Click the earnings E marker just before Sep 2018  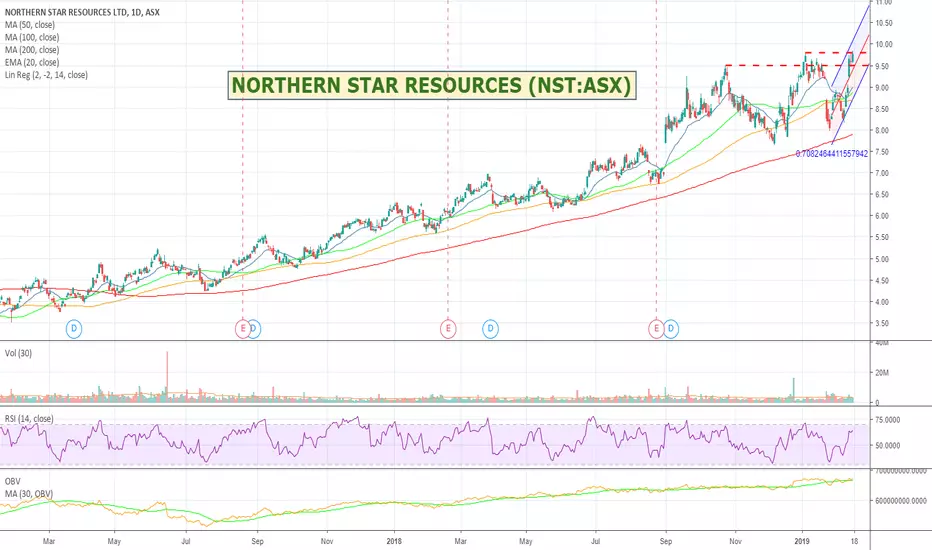tap(656, 328)
